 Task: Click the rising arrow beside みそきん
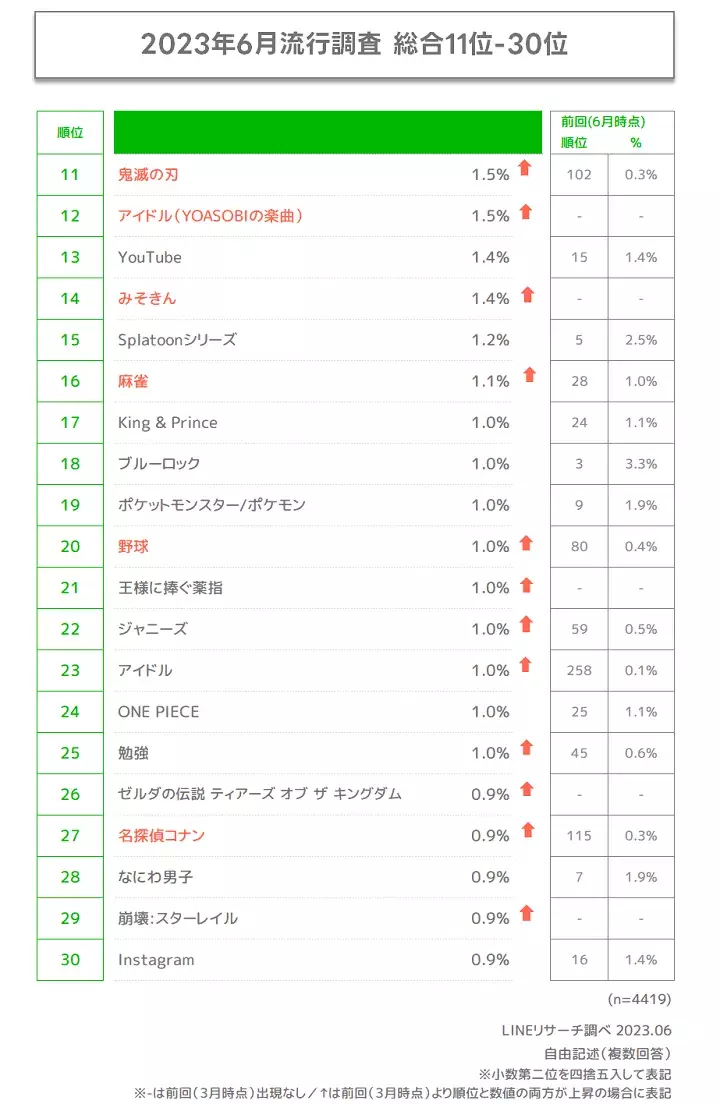[x=527, y=294]
